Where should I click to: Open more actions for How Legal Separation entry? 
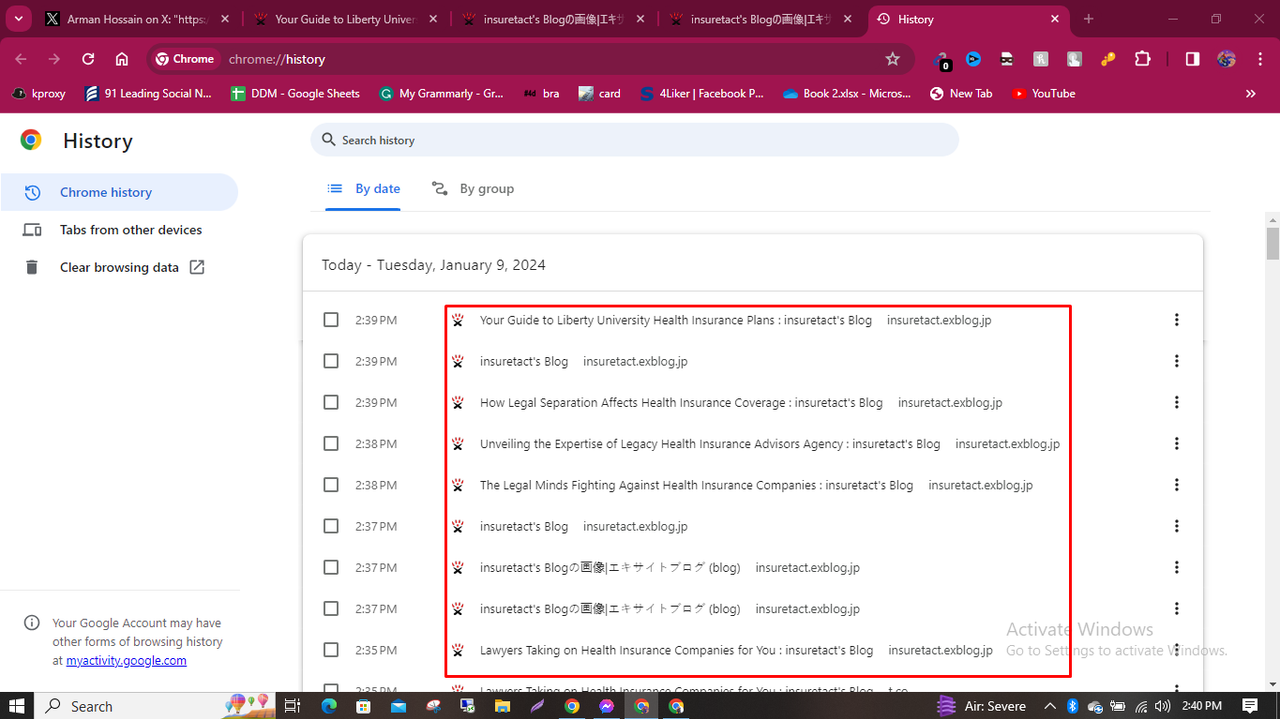(x=1176, y=402)
